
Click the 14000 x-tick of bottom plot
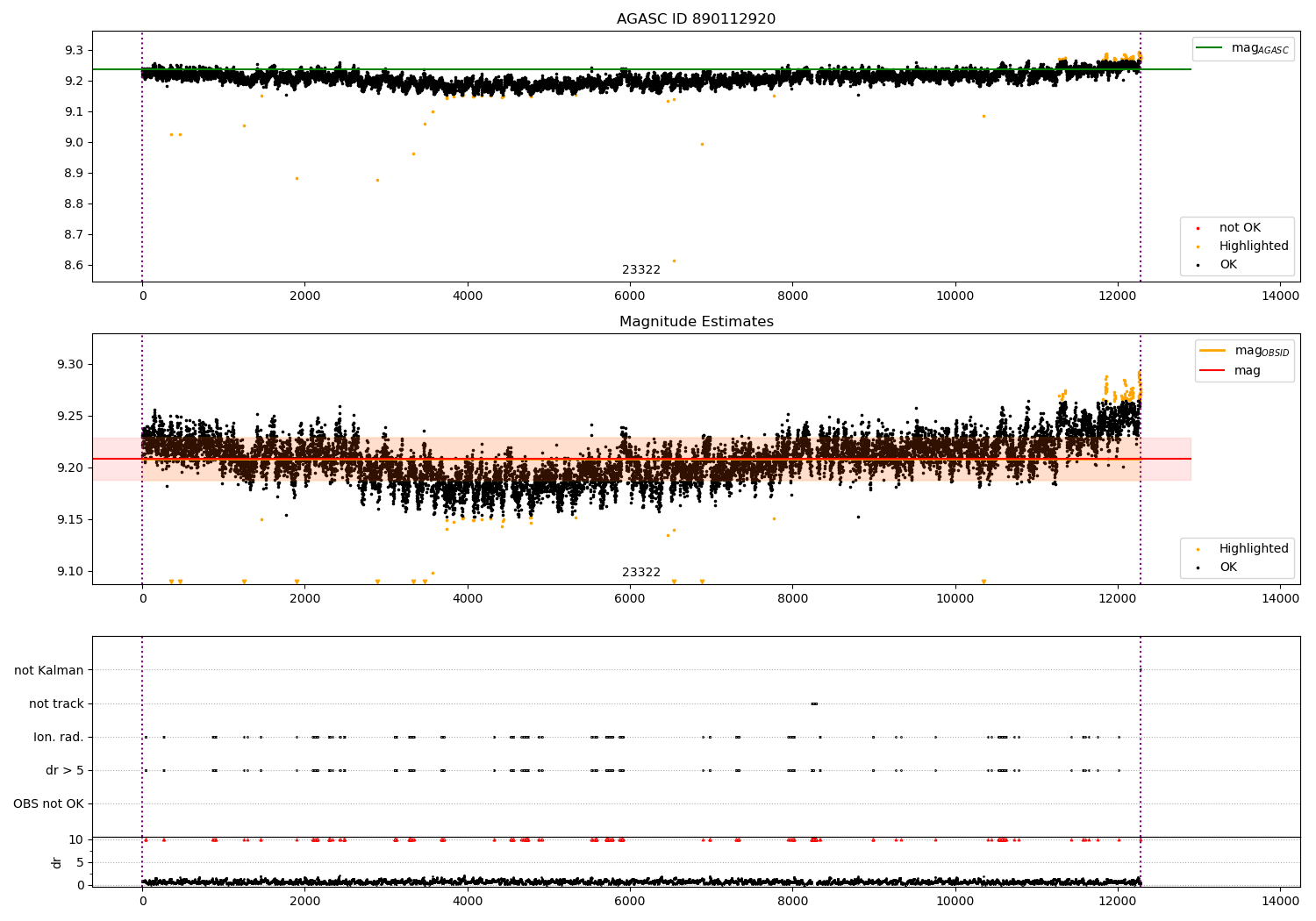tap(1280, 901)
